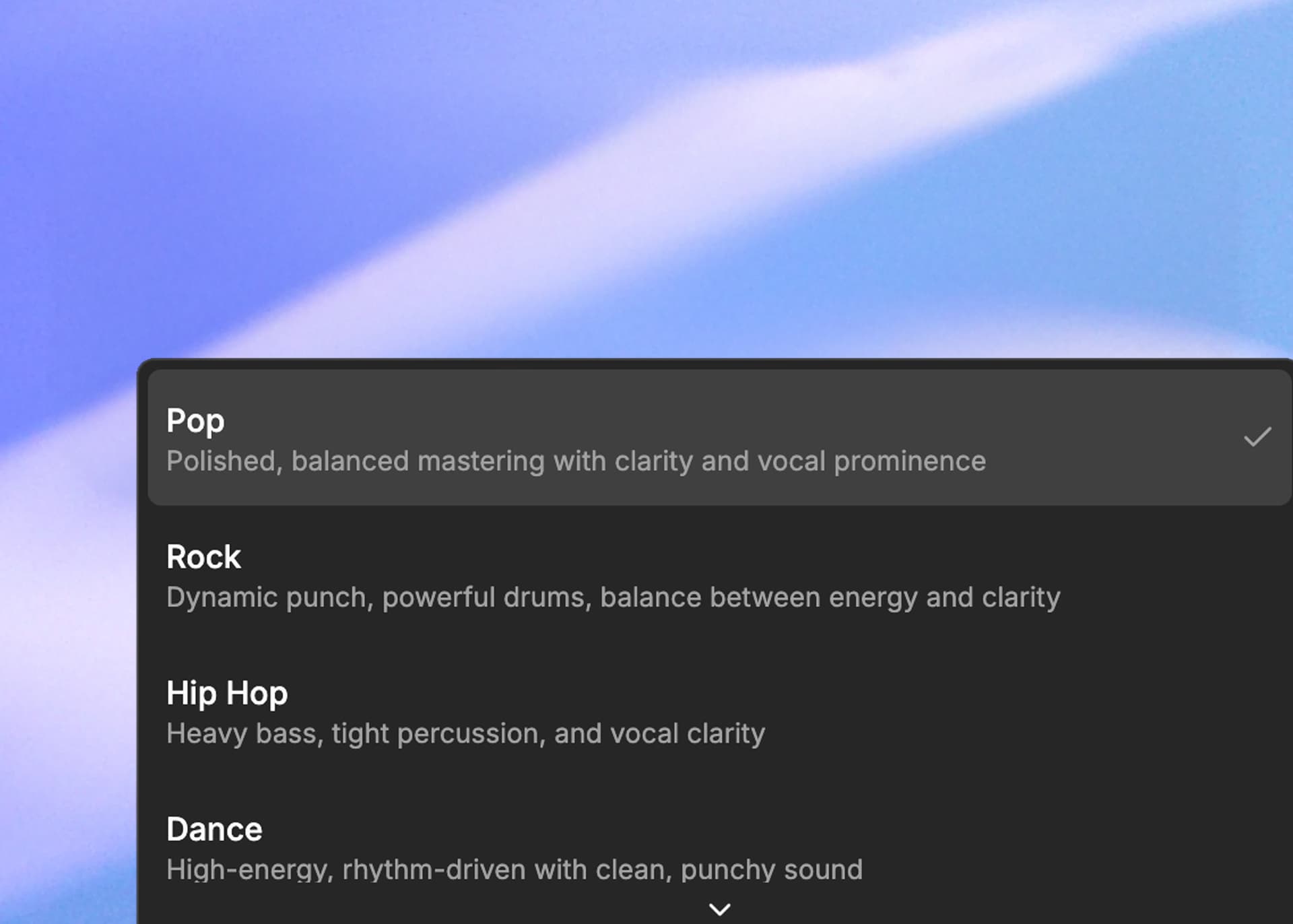Click the Pop description about balanced mastering
The image size is (1293, 924).
tap(576, 461)
